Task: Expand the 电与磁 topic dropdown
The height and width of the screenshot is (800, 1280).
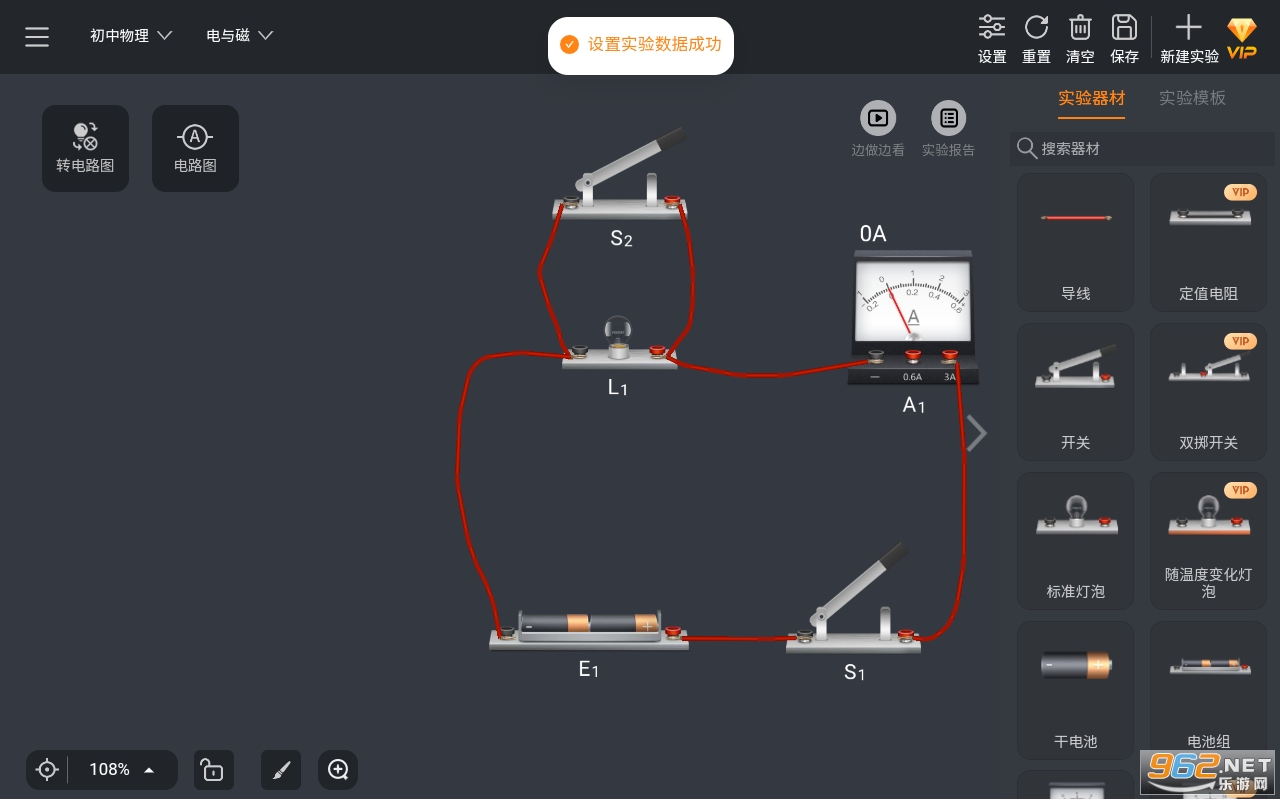Action: click(240, 35)
